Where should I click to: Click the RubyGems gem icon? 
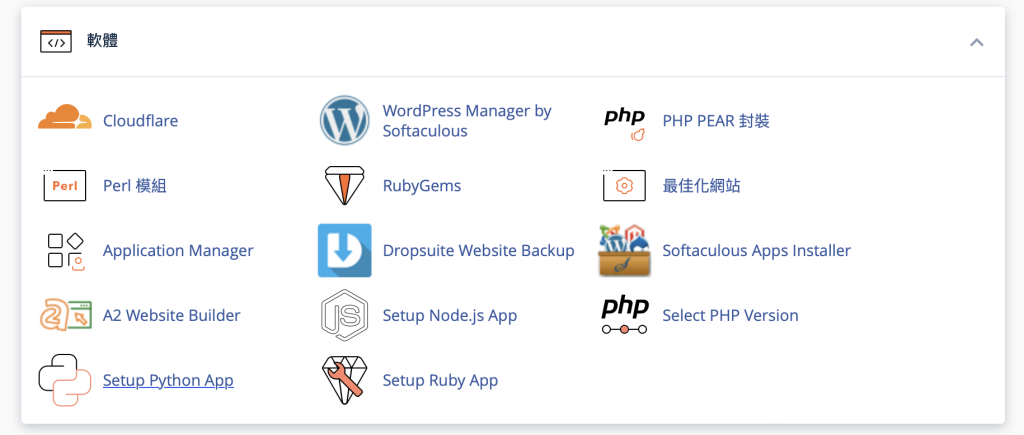point(345,185)
